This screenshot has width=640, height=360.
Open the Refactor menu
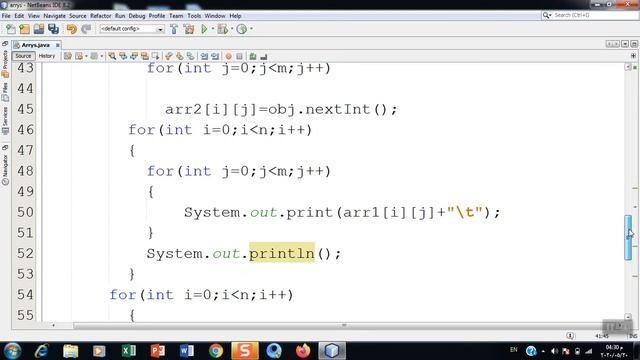click(x=101, y=16)
